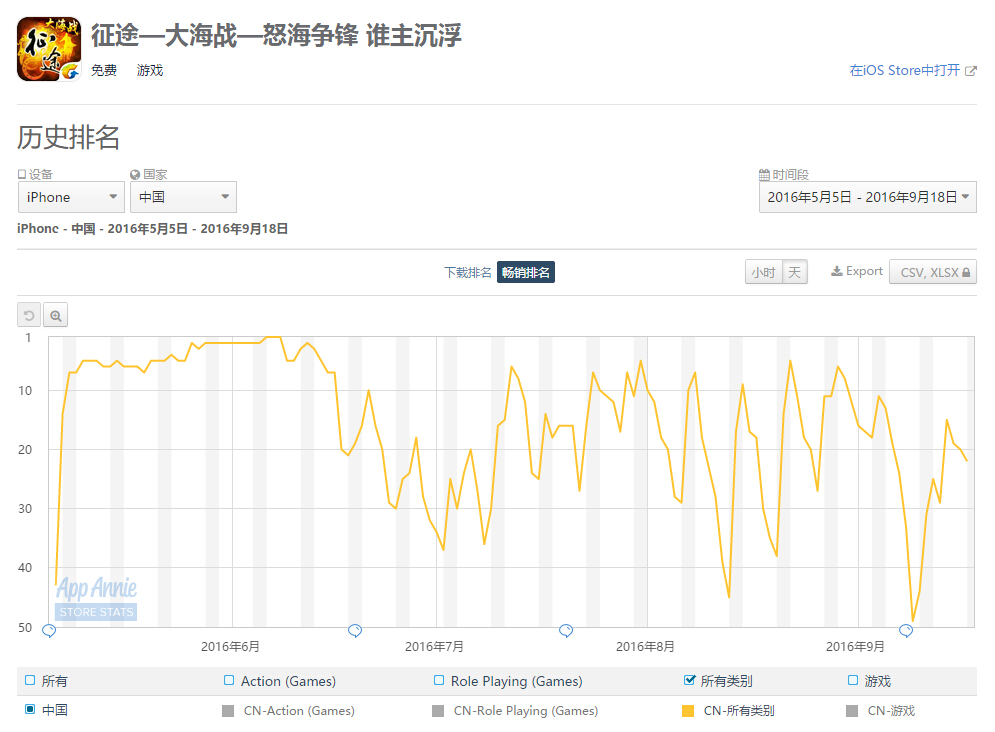Click the device icon beside 设备

coord(22,174)
